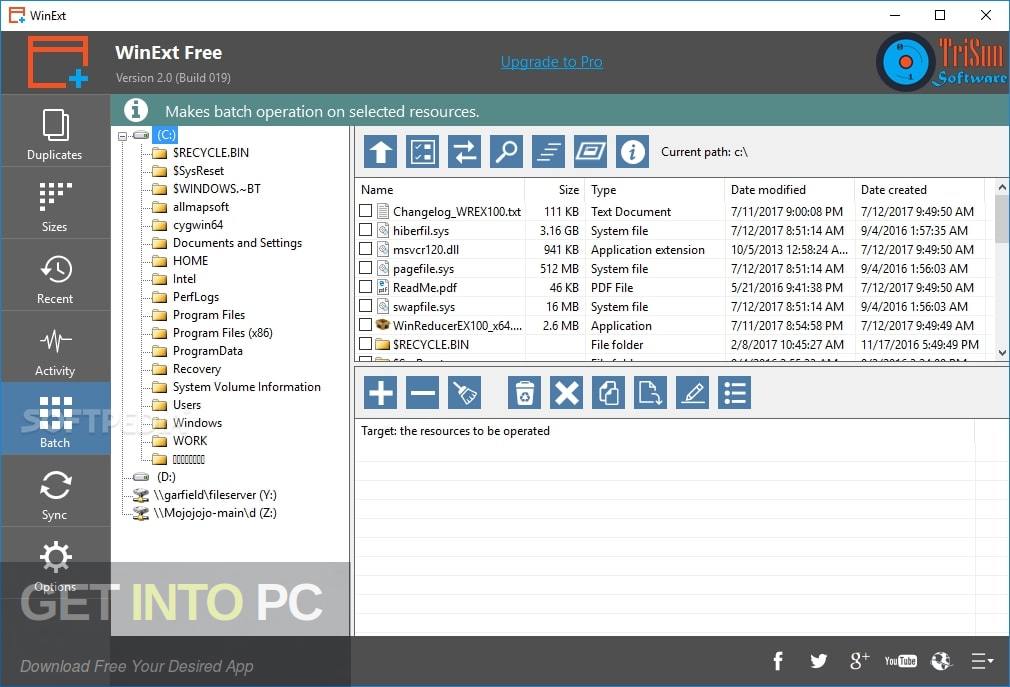
Task: Select the Users folder in the tree
Action: point(187,405)
